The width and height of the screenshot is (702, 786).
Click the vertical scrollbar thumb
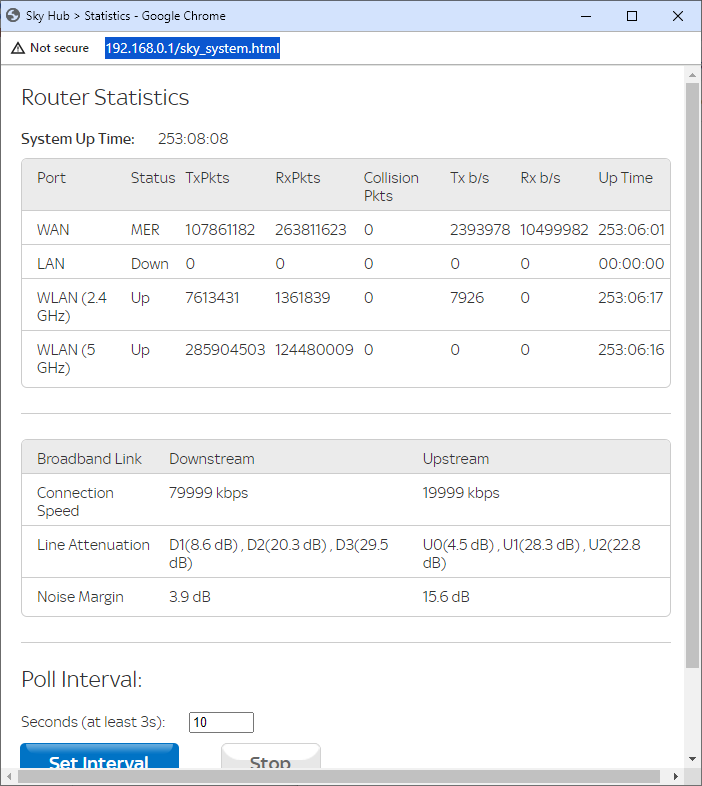[x=692, y=375]
